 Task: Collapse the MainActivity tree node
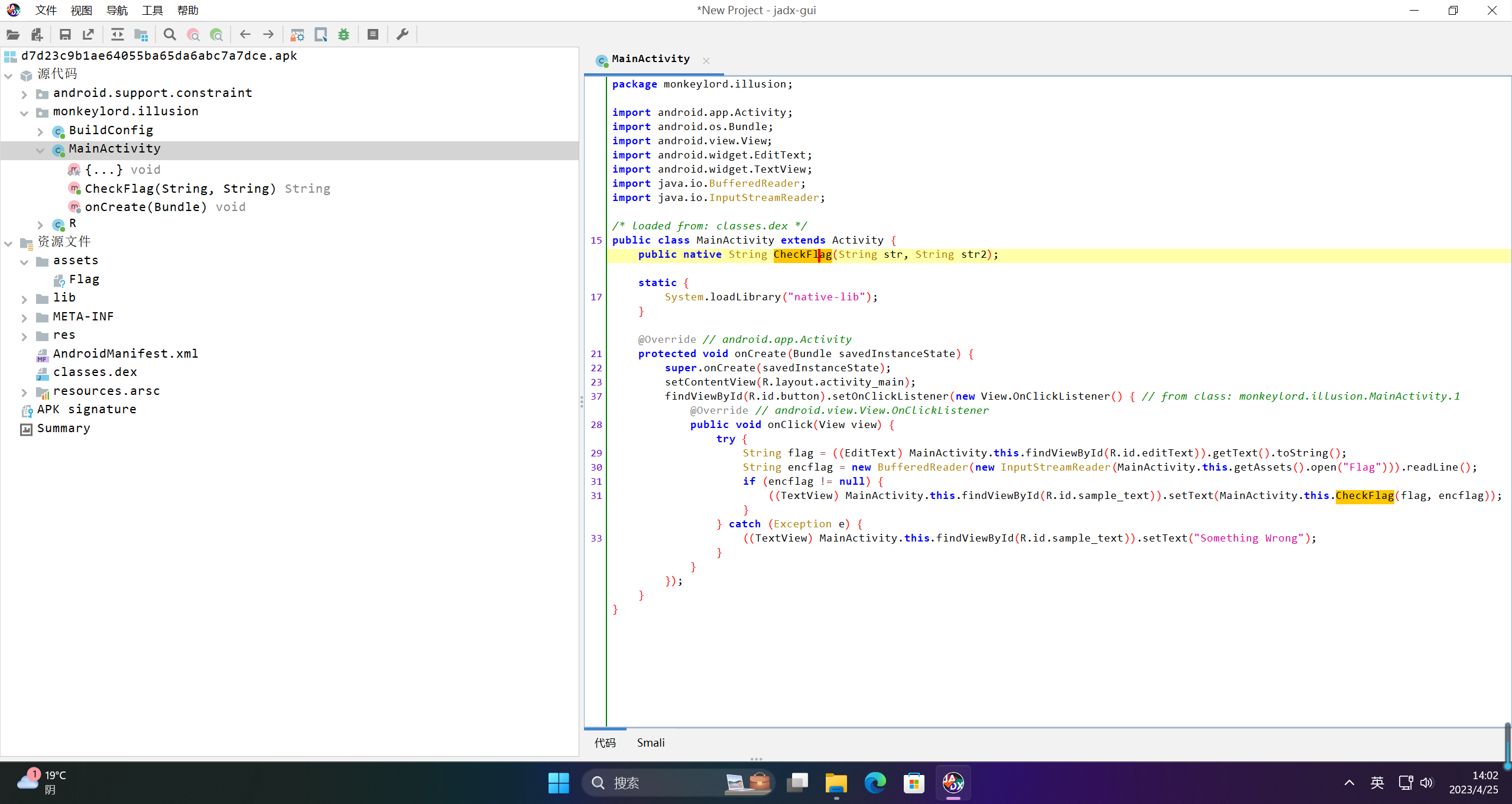(x=40, y=150)
